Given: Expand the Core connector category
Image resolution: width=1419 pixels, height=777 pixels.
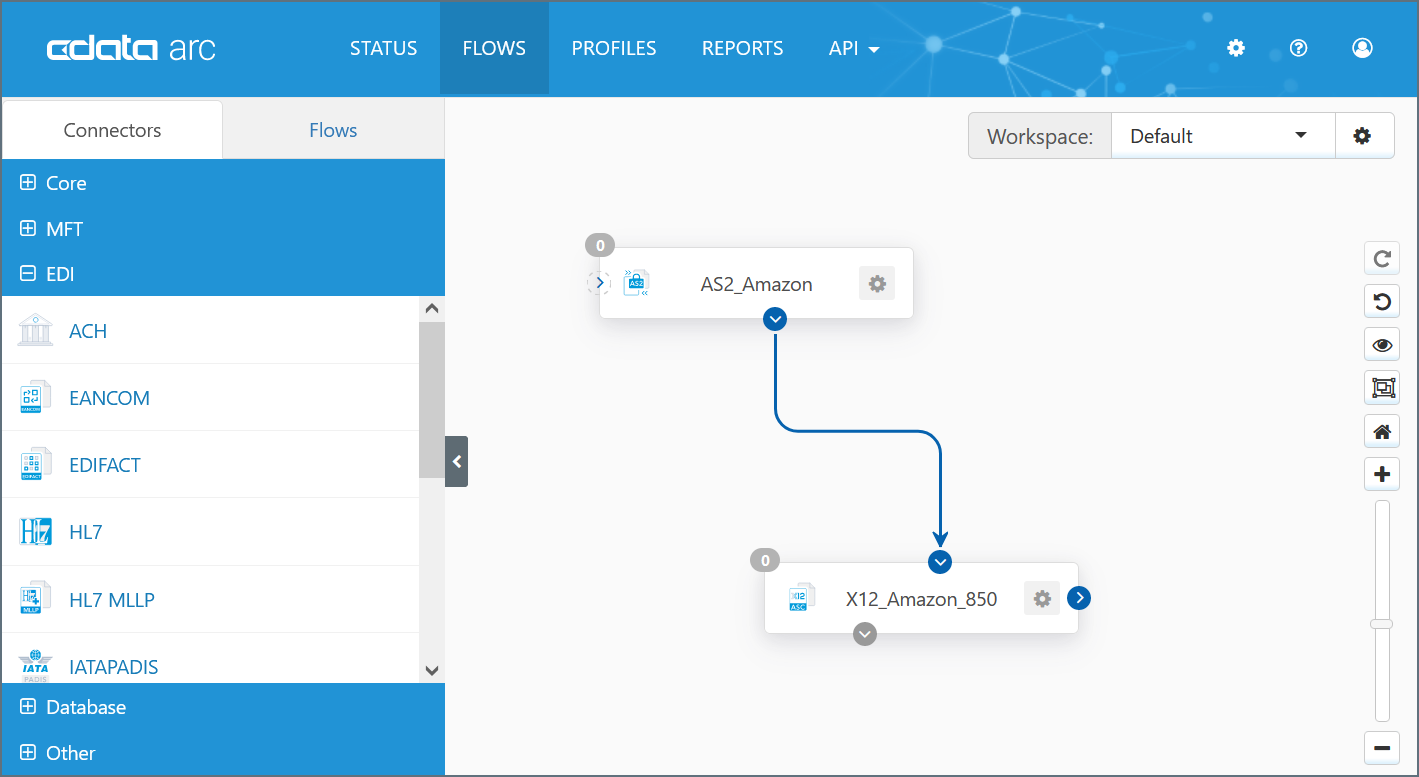Looking at the screenshot, I should pyautogui.click(x=223, y=183).
